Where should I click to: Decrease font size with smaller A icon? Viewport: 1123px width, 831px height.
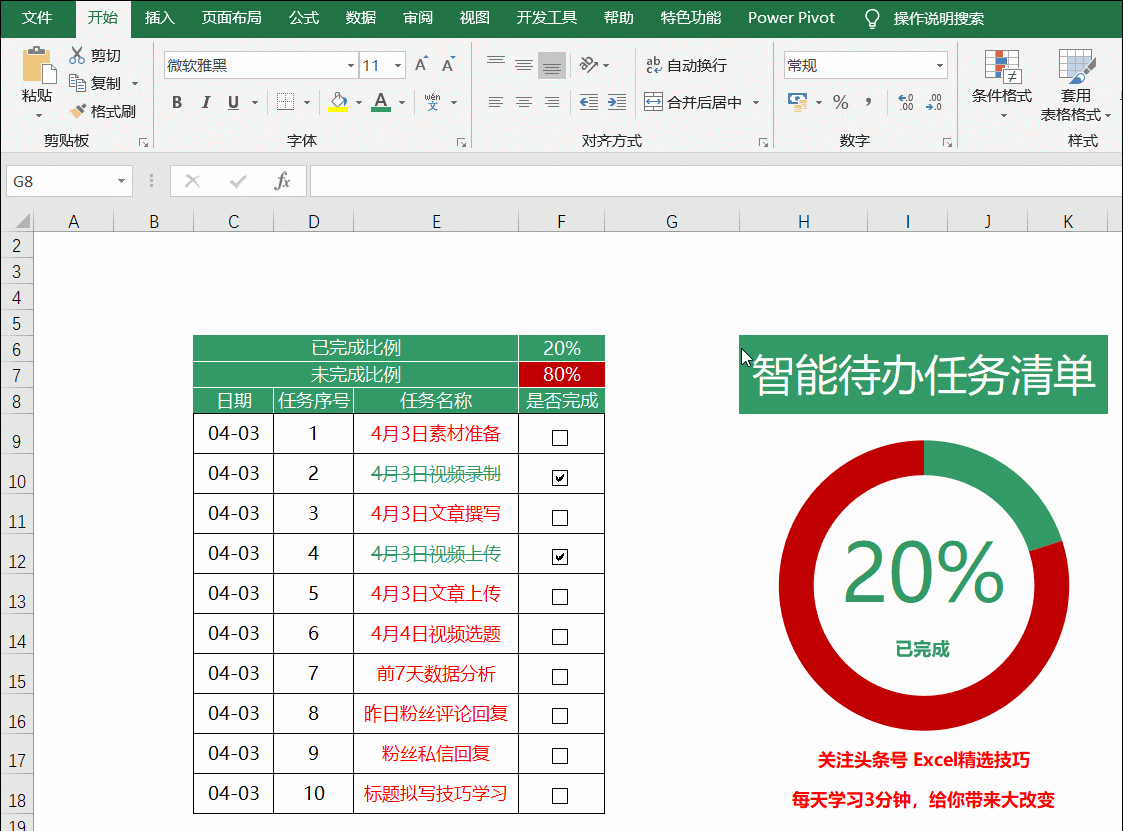point(449,65)
